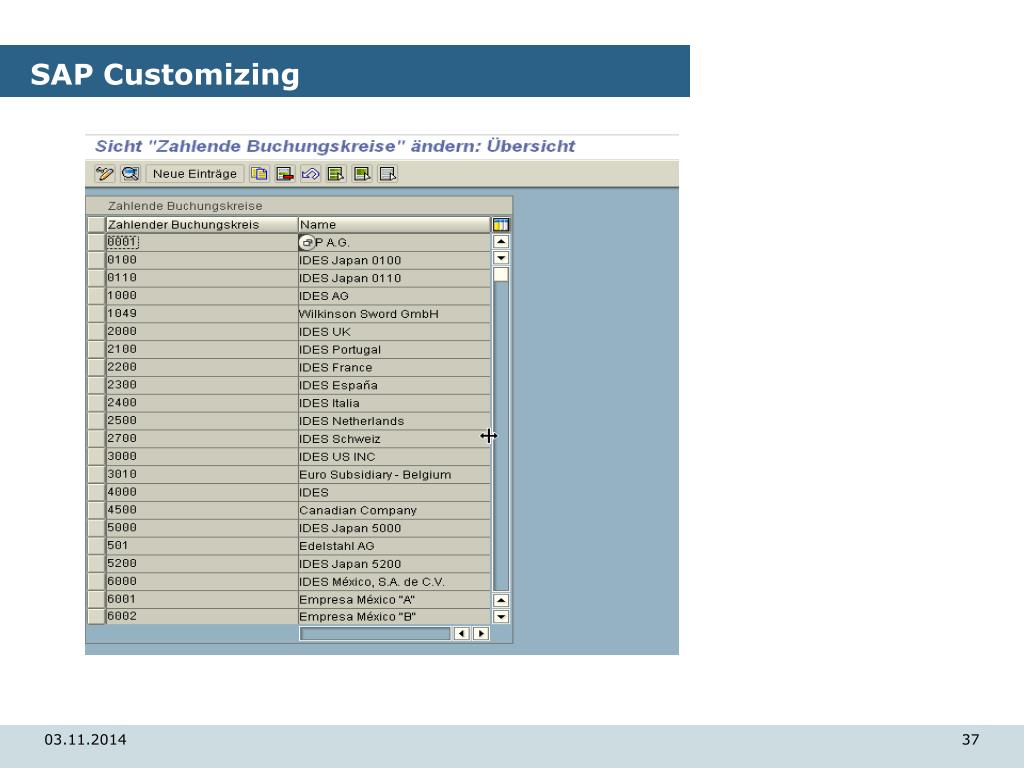Click the name cell Euro Subsidiary - Belgium
Screen dimensions: 1024x768
click(x=394, y=475)
